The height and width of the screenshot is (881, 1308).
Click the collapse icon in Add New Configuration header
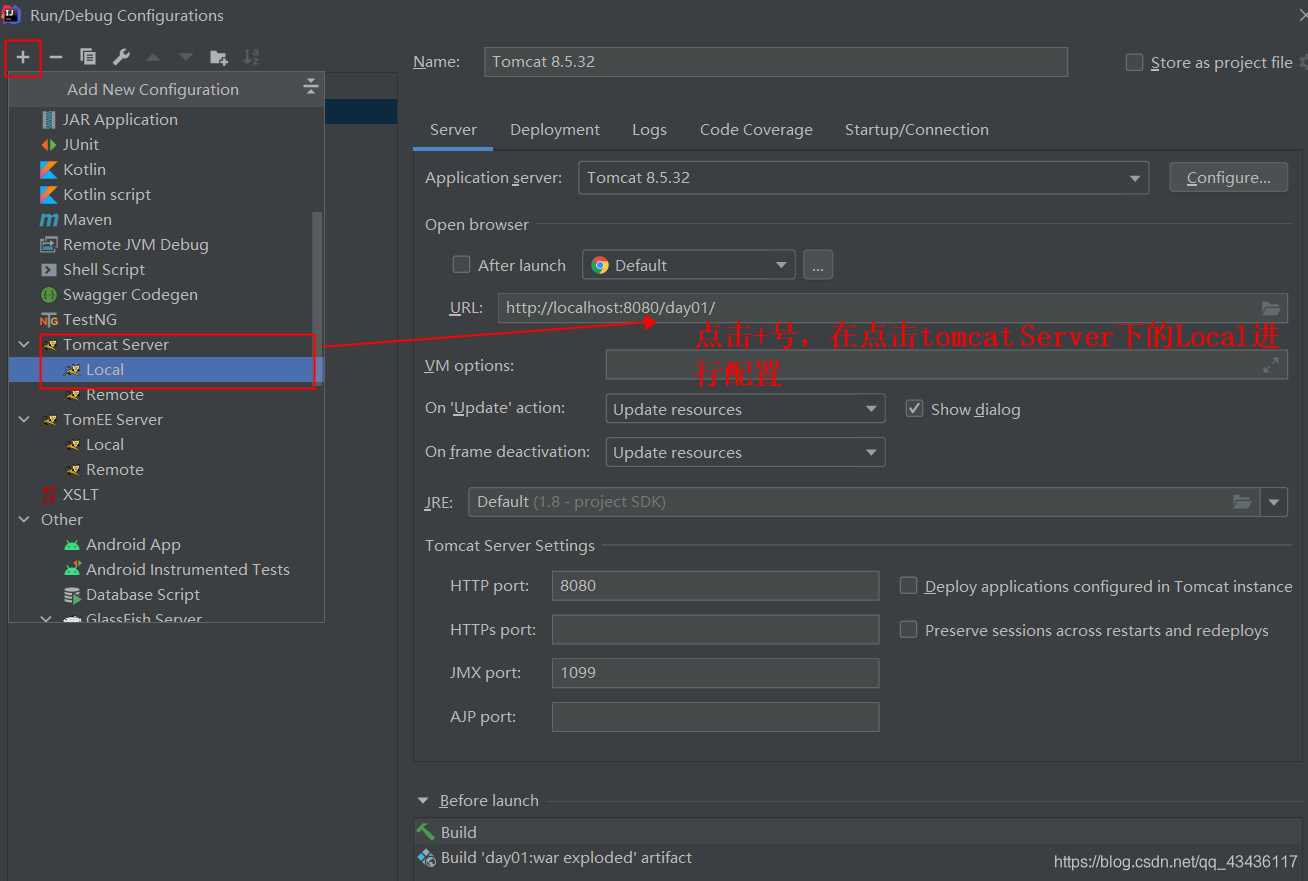[311, 88]
